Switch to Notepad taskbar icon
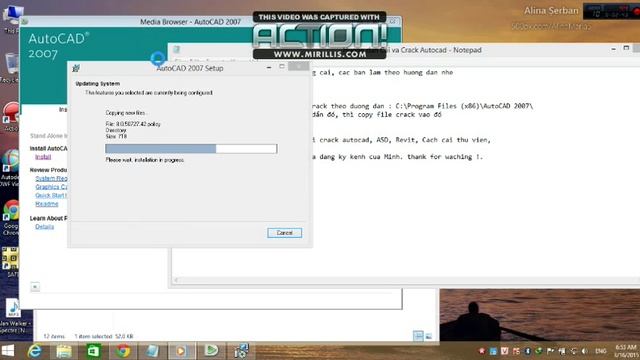This screenshot has height=360, width=640. point(152,351)
